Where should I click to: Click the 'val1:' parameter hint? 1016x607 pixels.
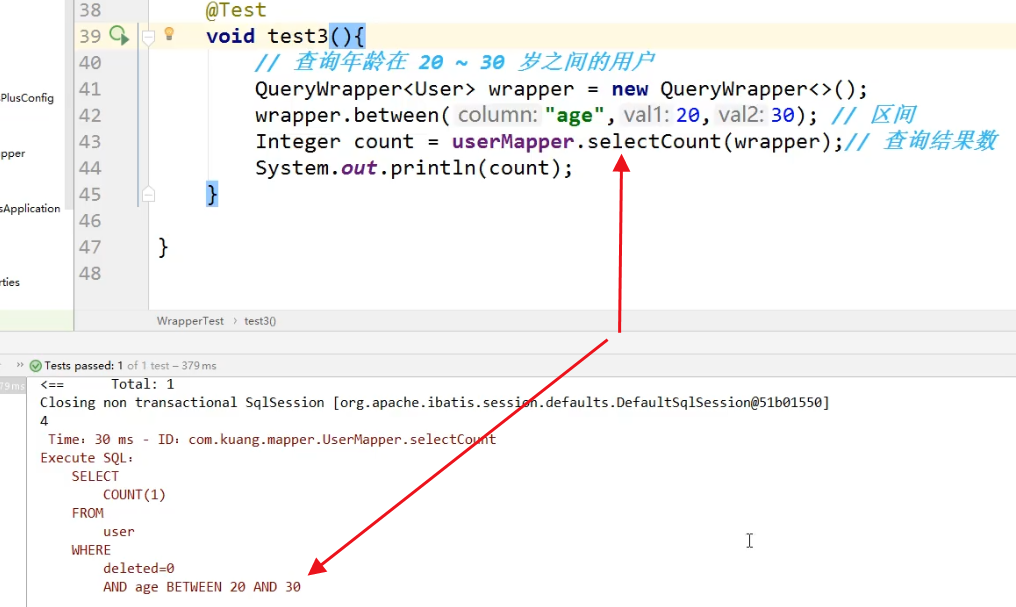[x=646, y=115]
